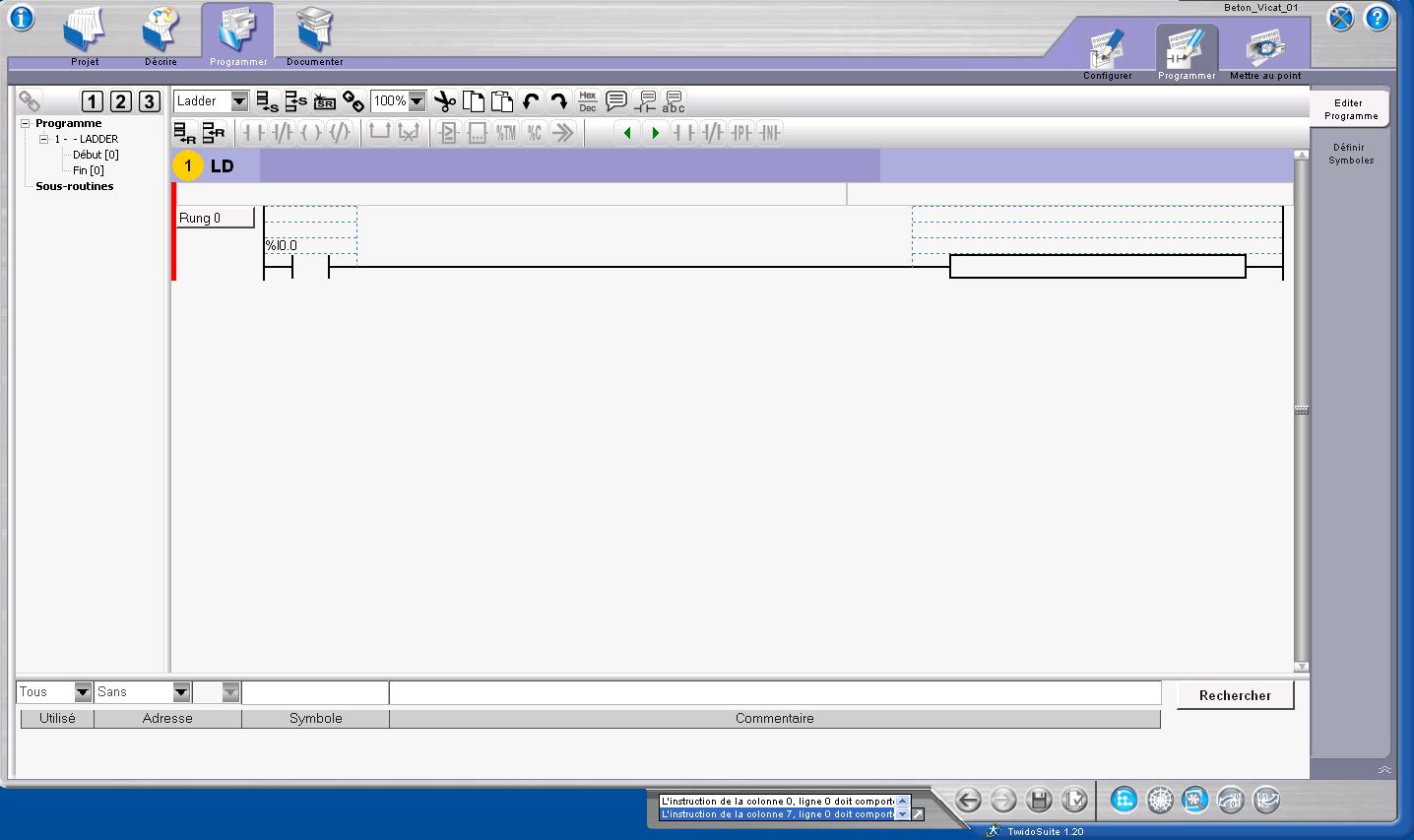The width and height of the screenshot is (1414, 840).
Task: Sort by the Symbole column header
Action: click(x=315, y=719)
